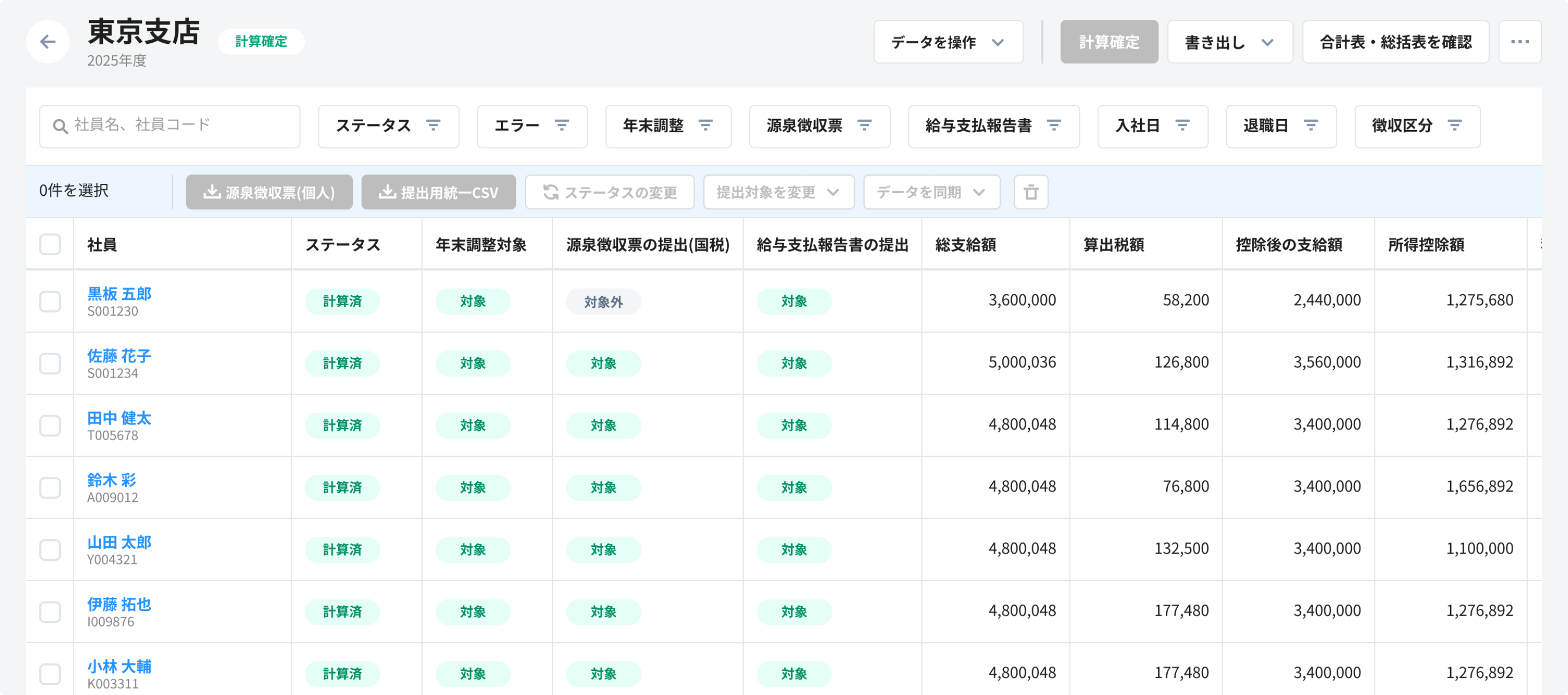This screenshot has width=1568, height=695.
Task: Click the back arrow icon
Action: pyautogui.click(x=47, y=41)
